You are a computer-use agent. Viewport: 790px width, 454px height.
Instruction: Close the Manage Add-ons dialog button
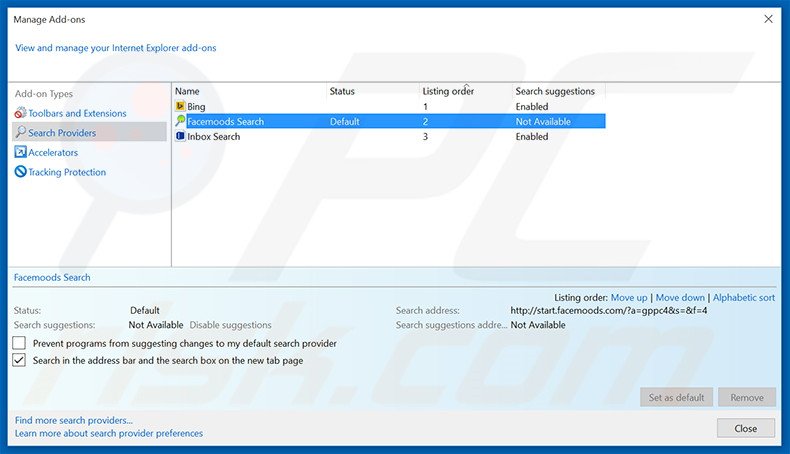click(746, 428)
